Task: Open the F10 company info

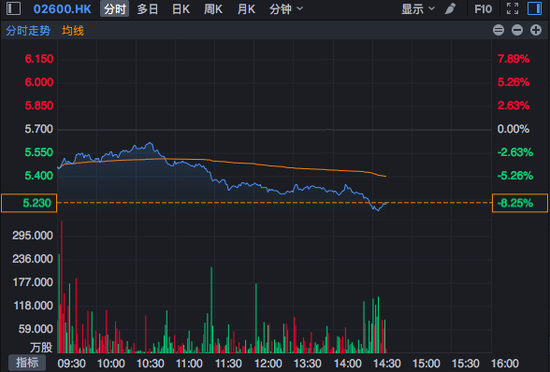Action: tap(483, 9)
